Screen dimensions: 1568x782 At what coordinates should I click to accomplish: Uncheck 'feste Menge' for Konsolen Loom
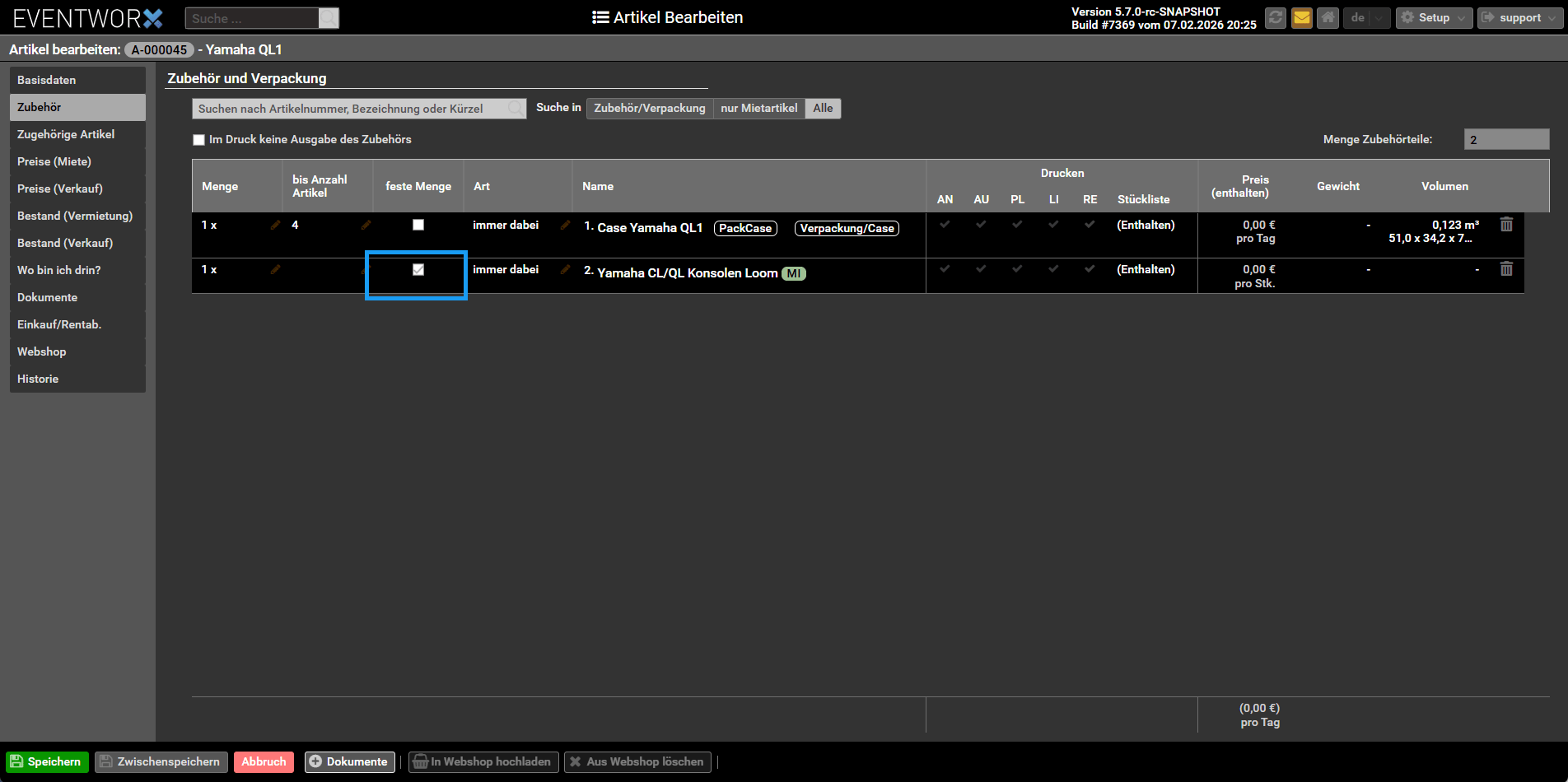tap(418, 270)
